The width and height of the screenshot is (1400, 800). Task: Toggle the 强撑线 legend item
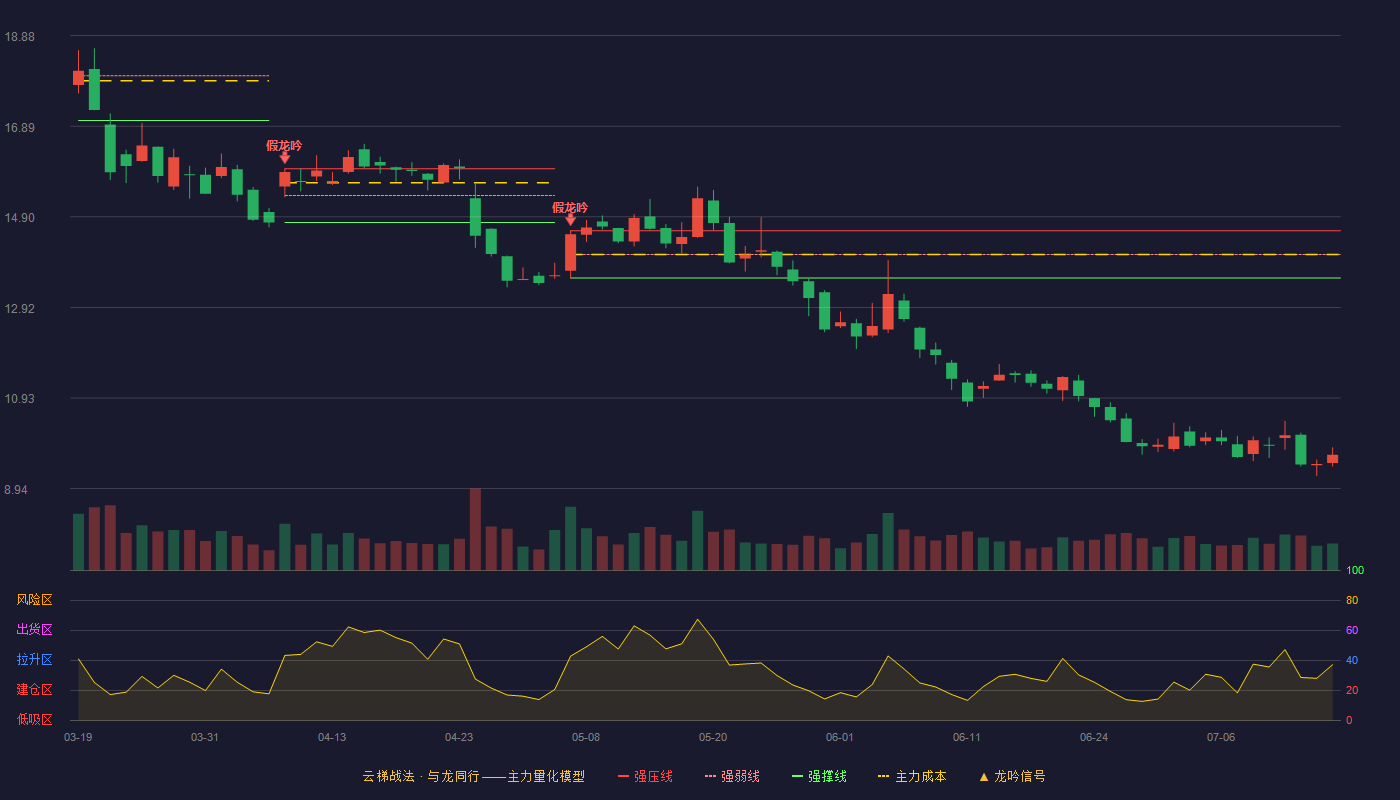pyautogui.click(x=819, y=776)
